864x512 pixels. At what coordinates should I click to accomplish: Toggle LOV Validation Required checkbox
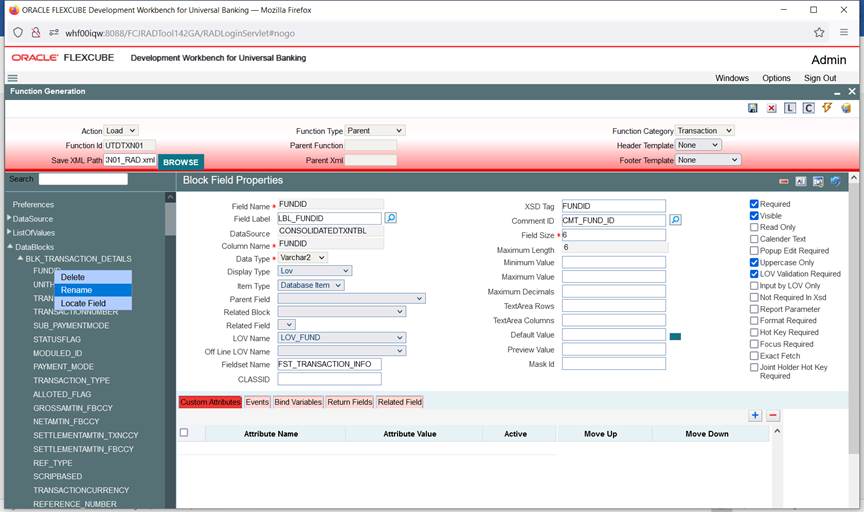click(x=754, y=274)
